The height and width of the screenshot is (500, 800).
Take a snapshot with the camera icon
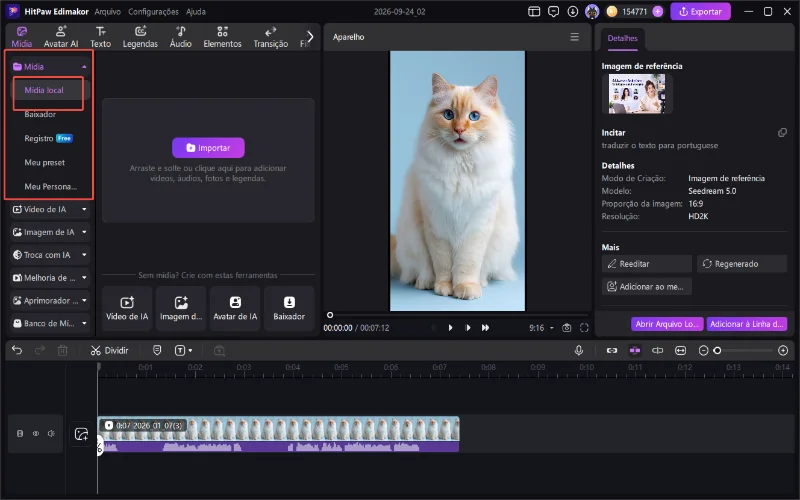point(566,328)
